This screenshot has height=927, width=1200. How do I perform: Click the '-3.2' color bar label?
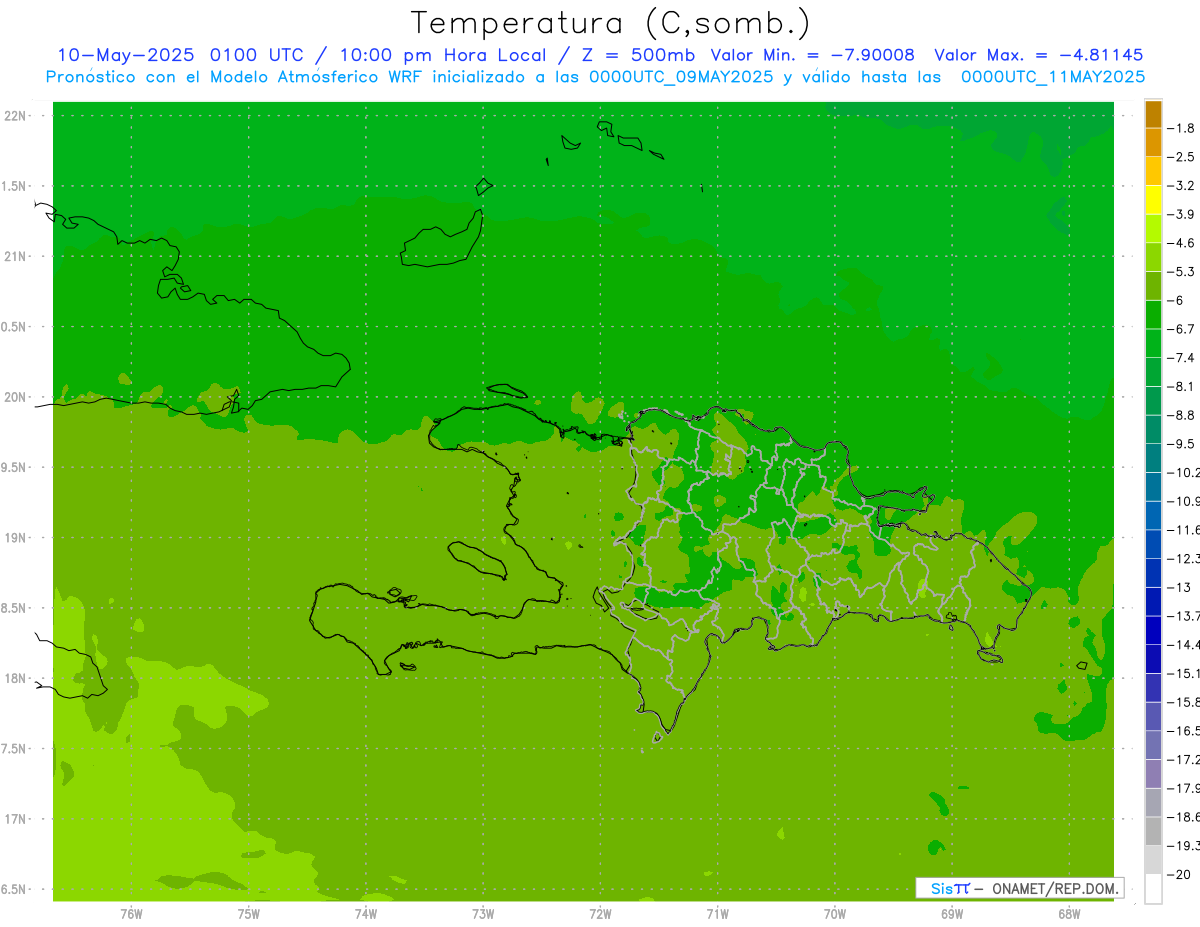click(x=1181, y=186)
